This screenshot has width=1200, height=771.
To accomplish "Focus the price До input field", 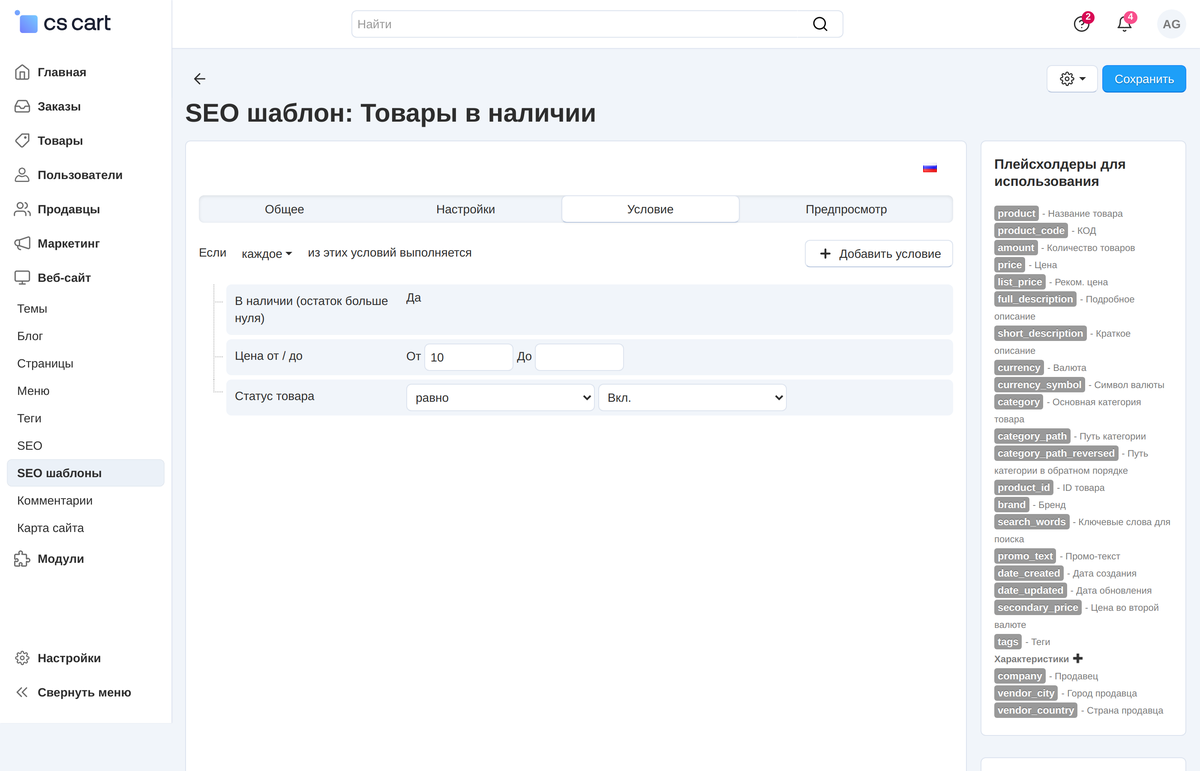I will pos(579,357).
